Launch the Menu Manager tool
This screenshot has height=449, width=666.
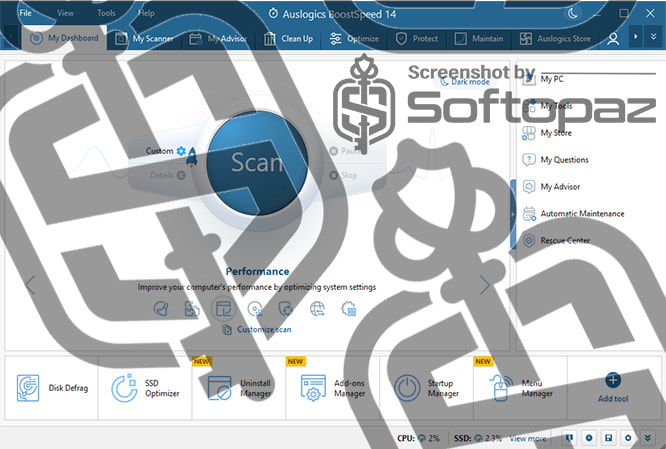pyautogui.click(x=520, y=388)
